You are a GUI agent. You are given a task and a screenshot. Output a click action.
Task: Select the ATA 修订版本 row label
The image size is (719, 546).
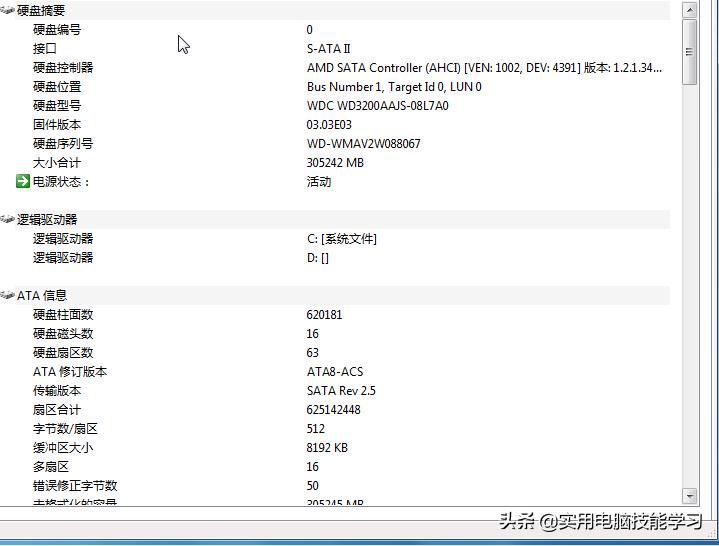tap(70, 372)
